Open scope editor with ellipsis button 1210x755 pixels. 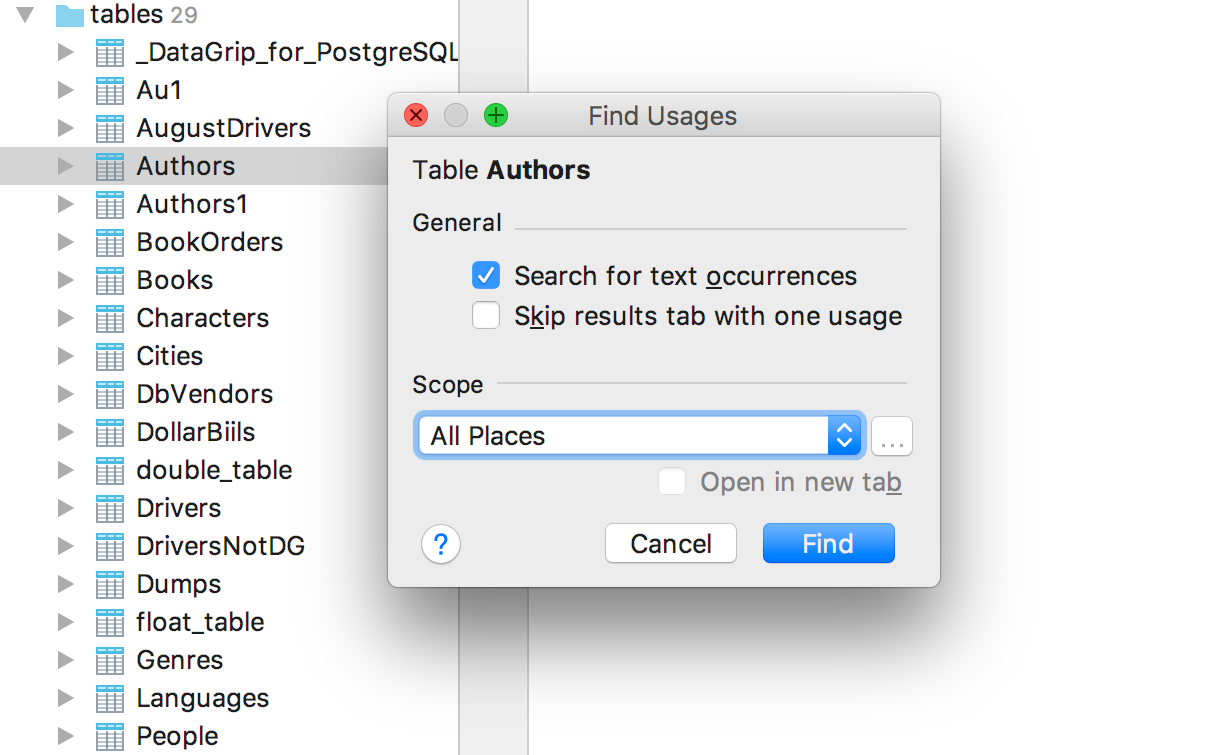coord(892,437)
